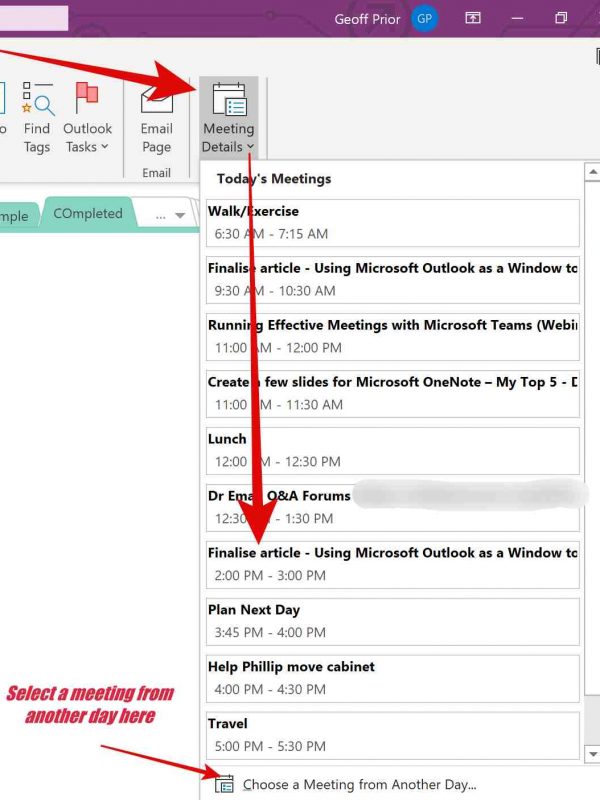Click the Email Page icon

(x=157, y=100)
